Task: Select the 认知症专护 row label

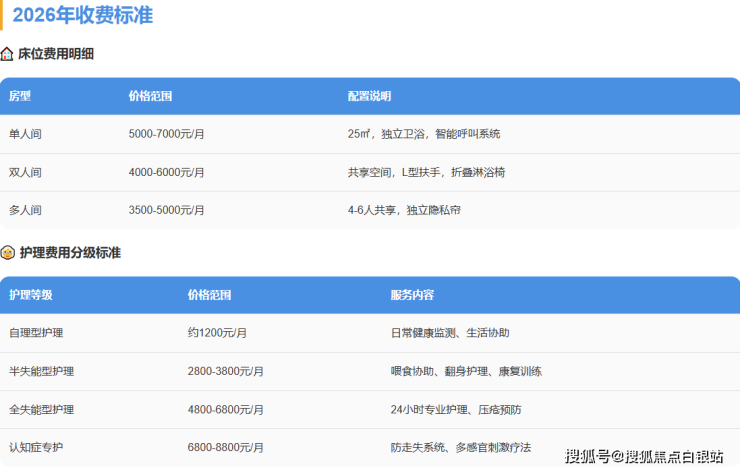Action: click(x=36, y=447)
